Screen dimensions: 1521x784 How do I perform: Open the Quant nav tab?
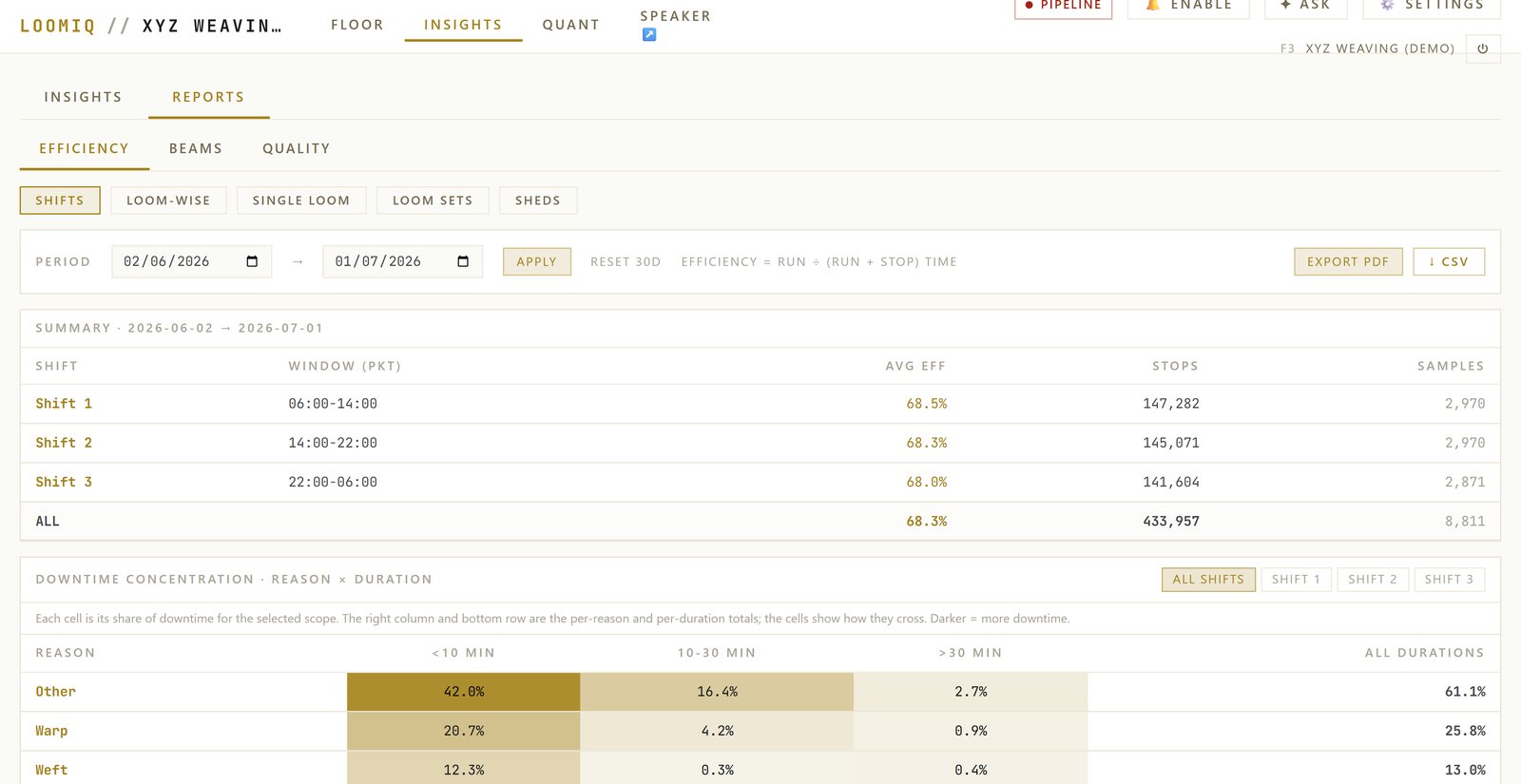tap(571, 25)
